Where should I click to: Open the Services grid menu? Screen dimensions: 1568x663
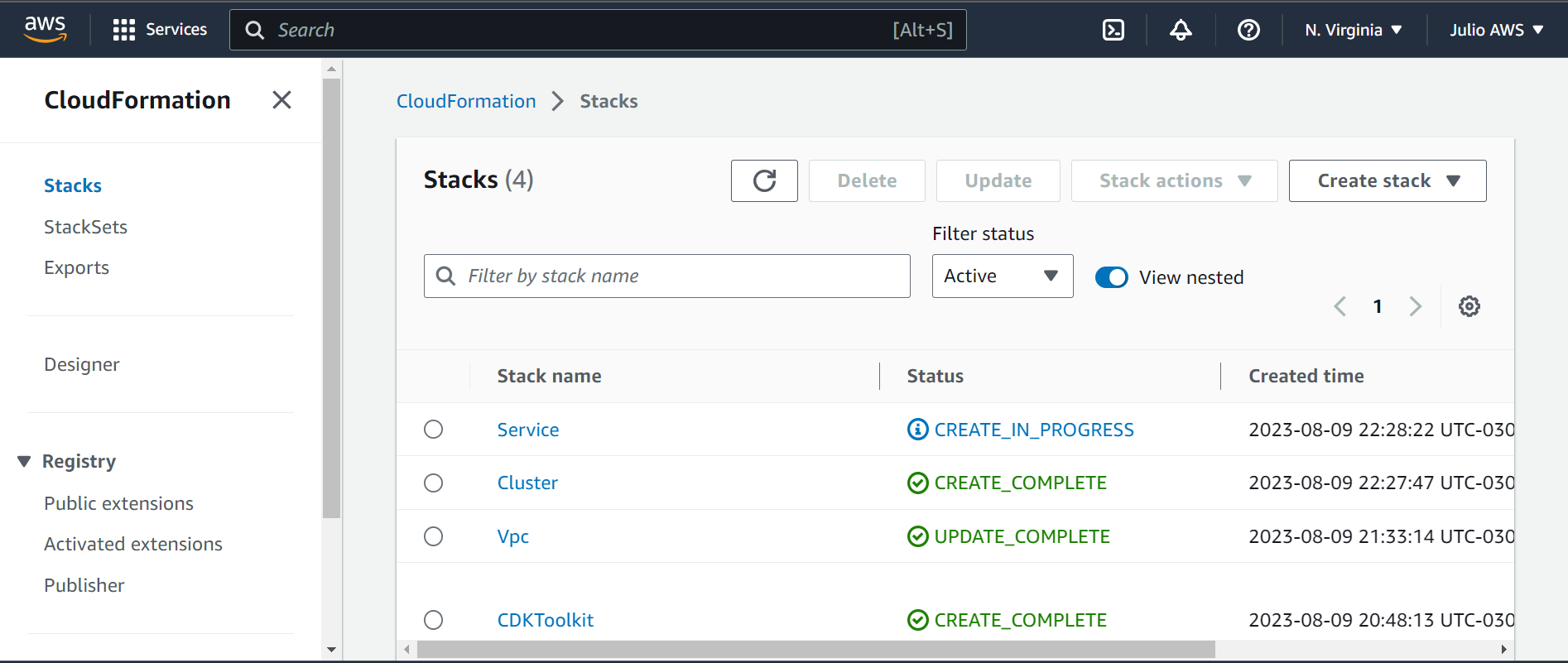[160, 30]
